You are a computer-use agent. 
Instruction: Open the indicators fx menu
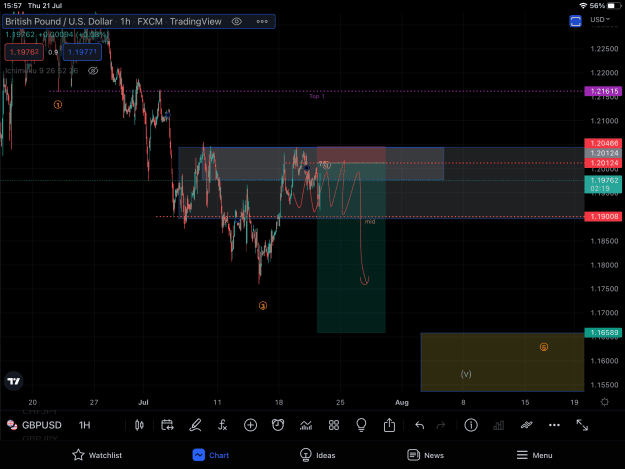(222, 425)
